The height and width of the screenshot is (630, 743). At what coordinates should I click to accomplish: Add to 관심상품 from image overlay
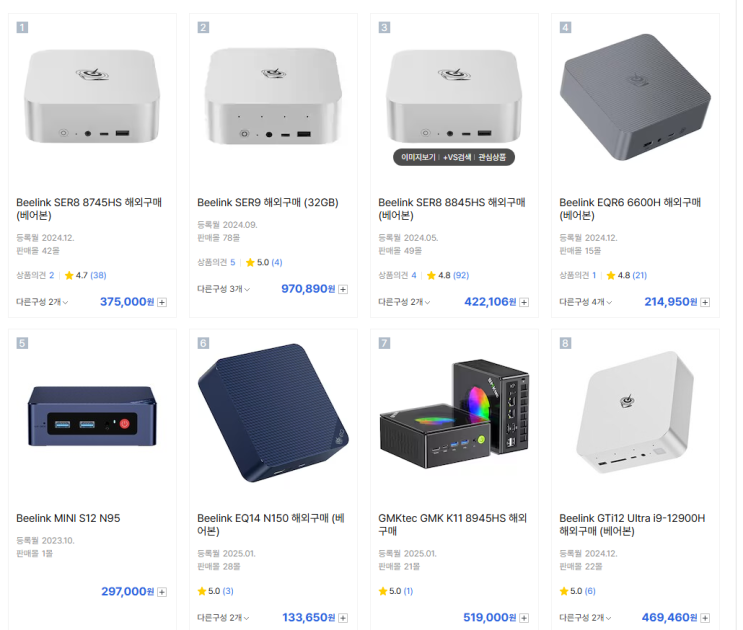click(492, 157)
